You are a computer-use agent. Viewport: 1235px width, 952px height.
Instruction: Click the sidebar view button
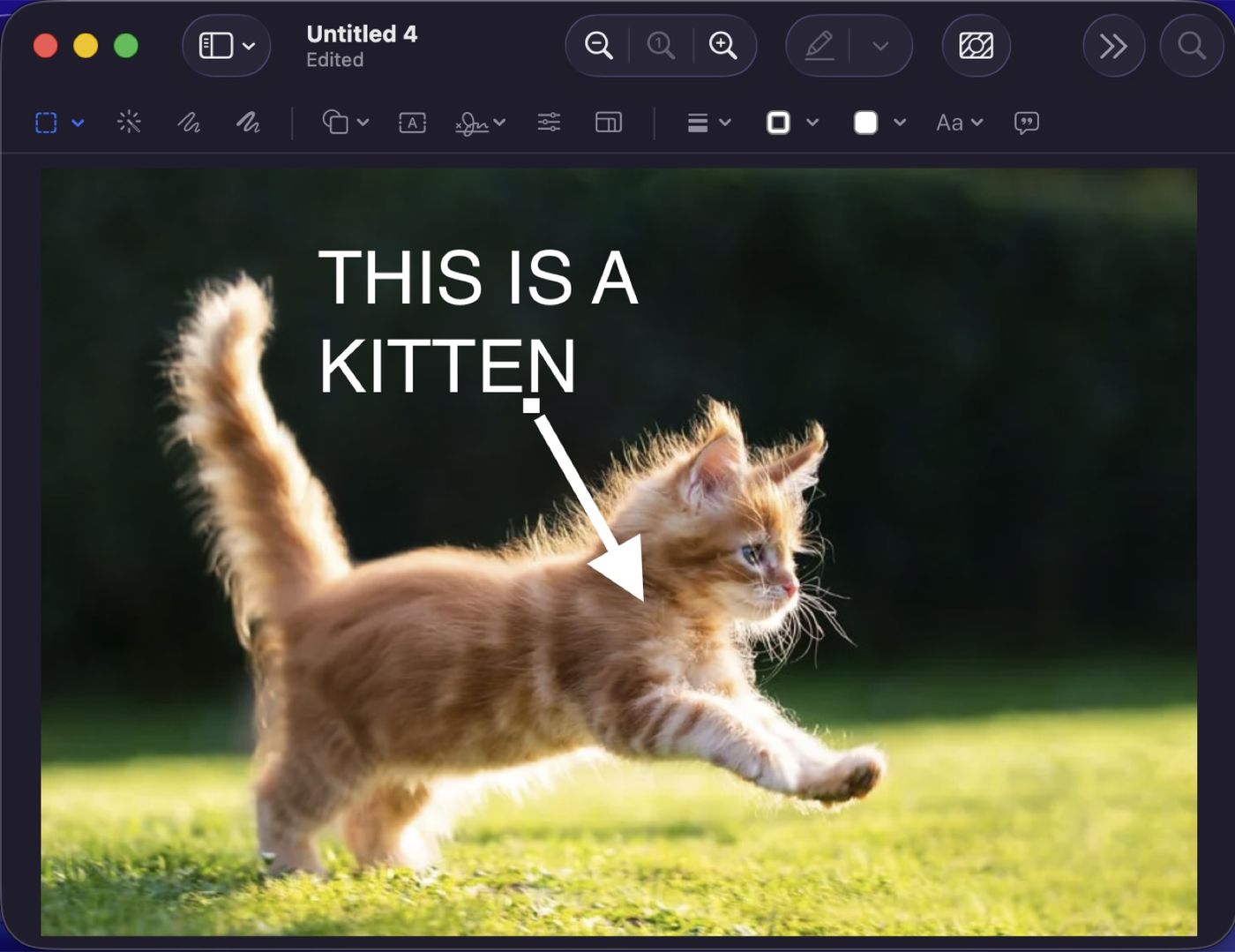[x=215, y=46]
